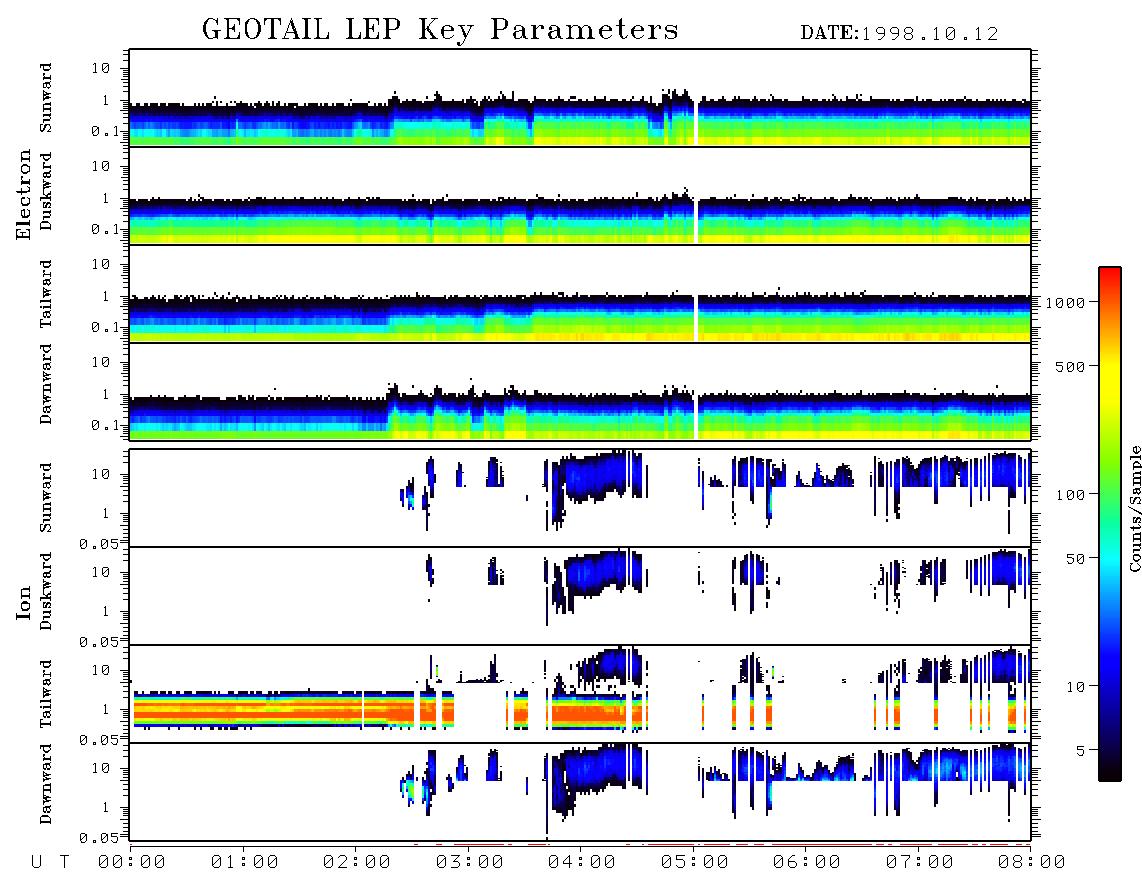Open the Ion Tailward spectrogram panel
1142x880 pixels.
pos(580,694)
